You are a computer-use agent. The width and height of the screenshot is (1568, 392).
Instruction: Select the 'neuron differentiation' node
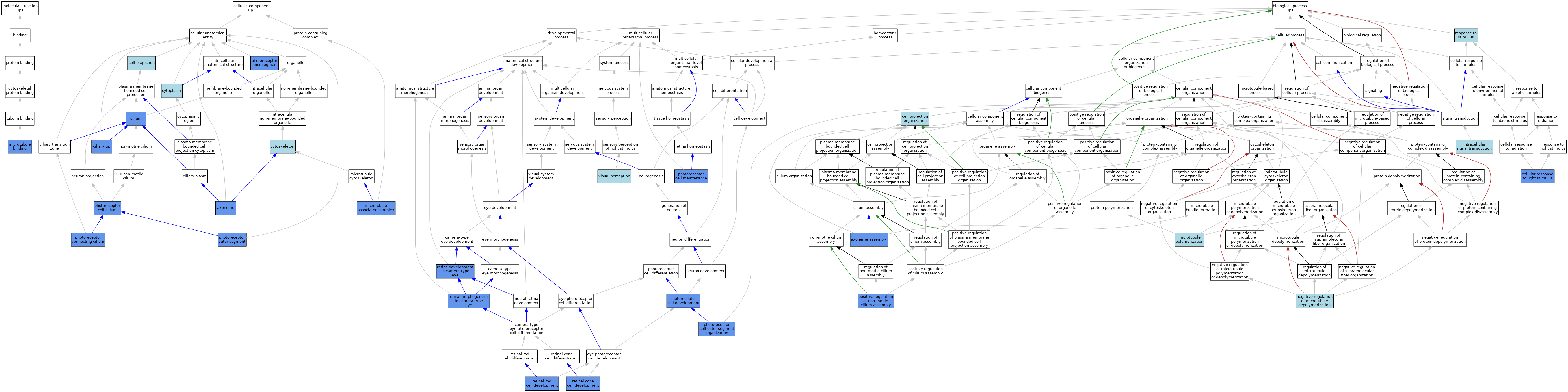coord(691,240)
